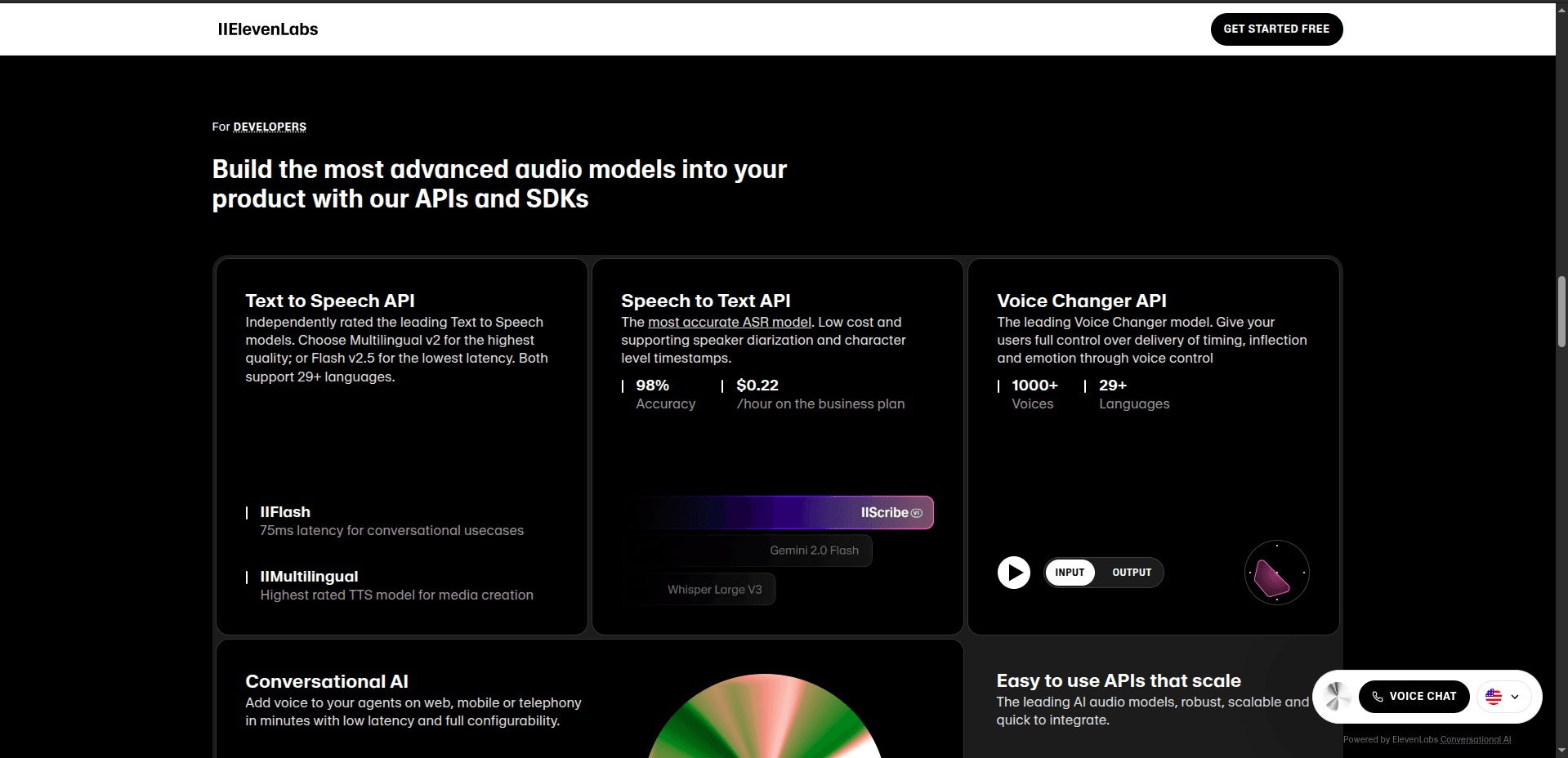1568x758 pixels.
Task: Start a VOICE CHAT call
Action: click(x=1414, y=697)
